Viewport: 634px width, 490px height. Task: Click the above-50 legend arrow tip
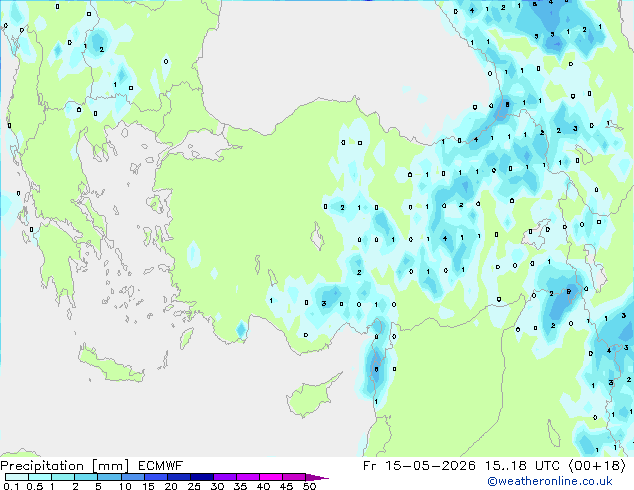317,477
